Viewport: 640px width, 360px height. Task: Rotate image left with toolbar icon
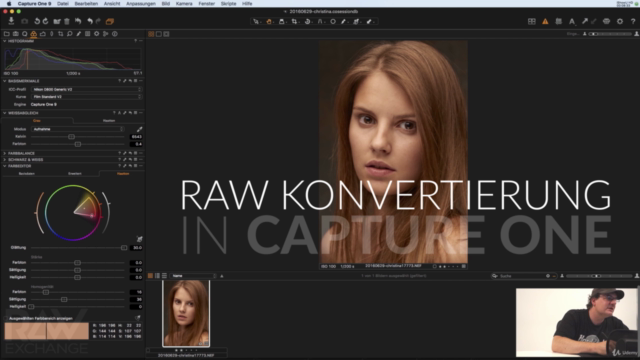pos(37,21)
